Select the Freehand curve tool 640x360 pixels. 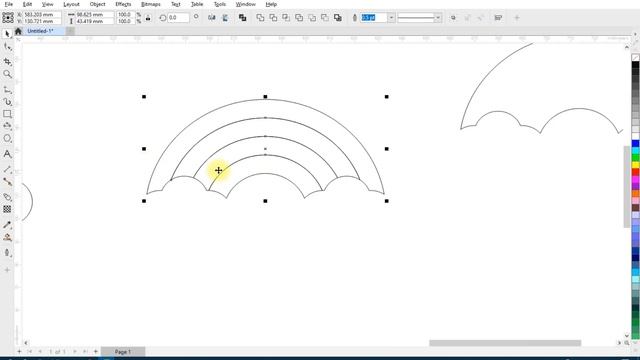click(7, 89)
